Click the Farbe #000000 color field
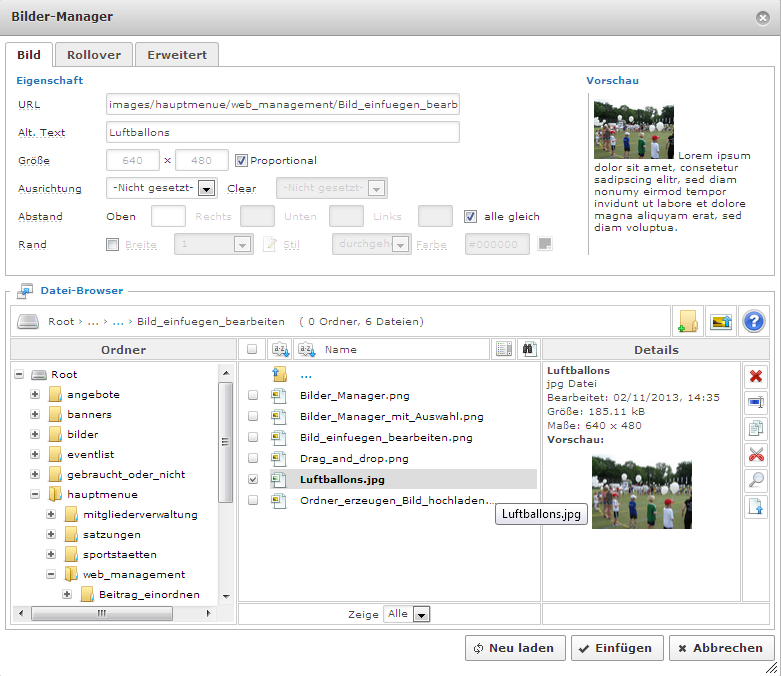 tap(497, 244)
